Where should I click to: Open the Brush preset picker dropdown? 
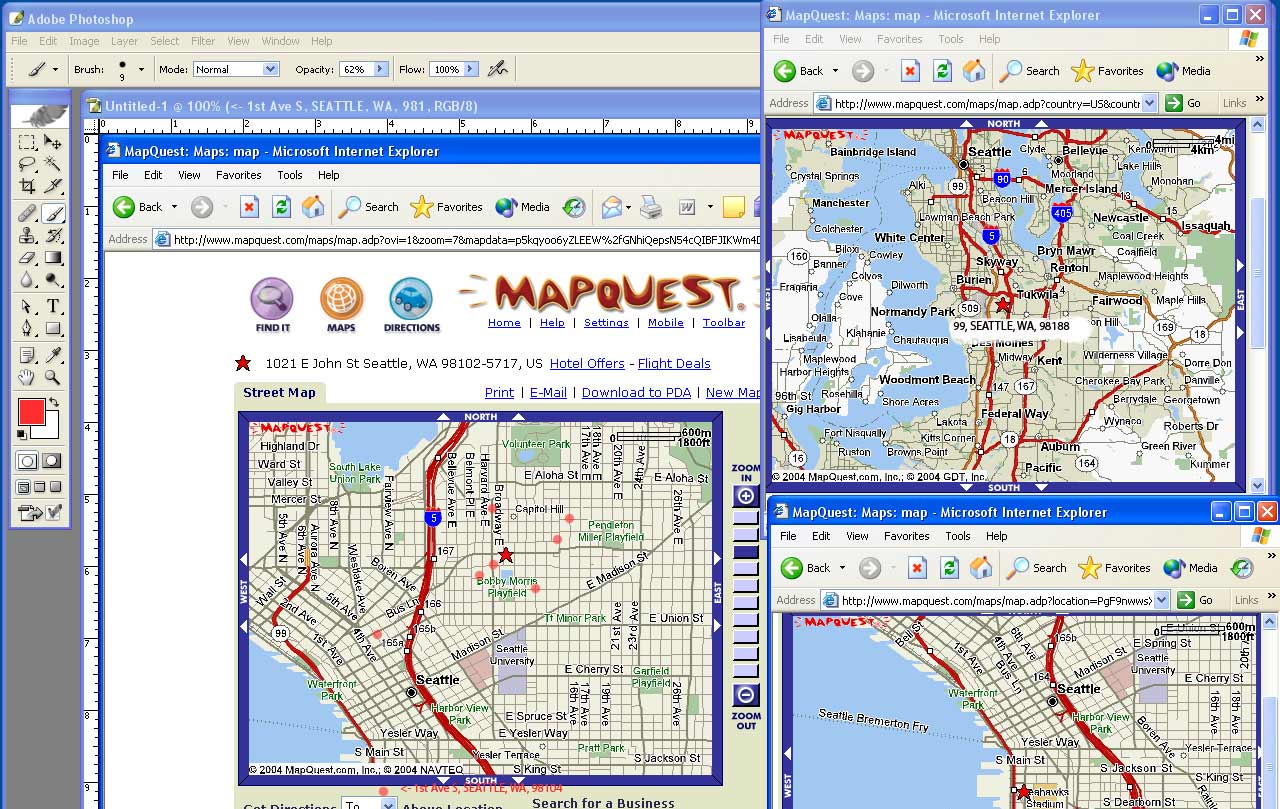click(x=141, y=69)
